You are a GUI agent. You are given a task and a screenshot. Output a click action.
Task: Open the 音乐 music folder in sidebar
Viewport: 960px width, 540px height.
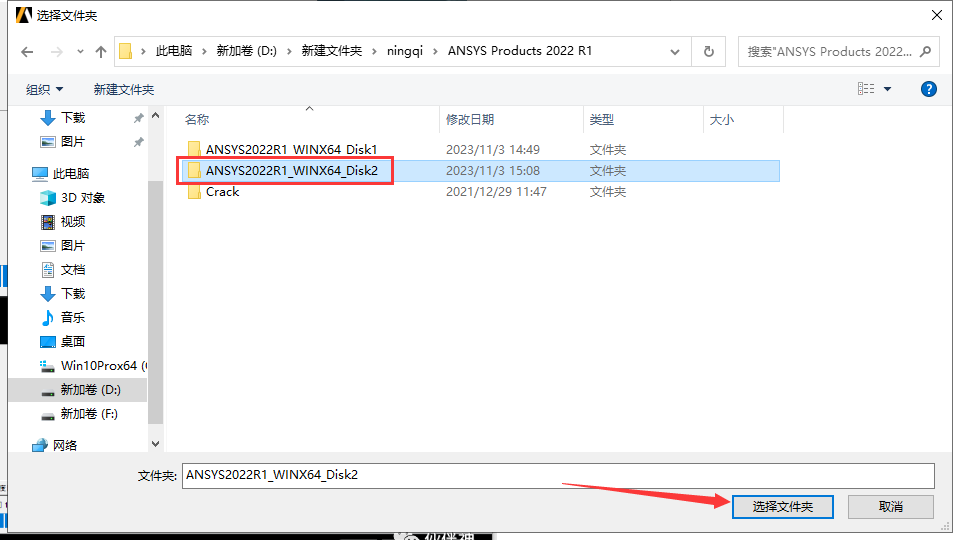[72, 317]
